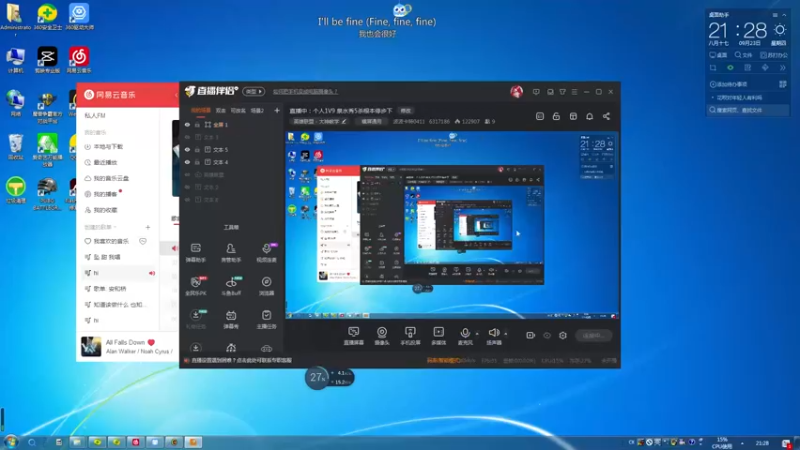The image size is (800, 450).
Task: Open 私人FM in NetEase Music
Action: tap(94, 116)
